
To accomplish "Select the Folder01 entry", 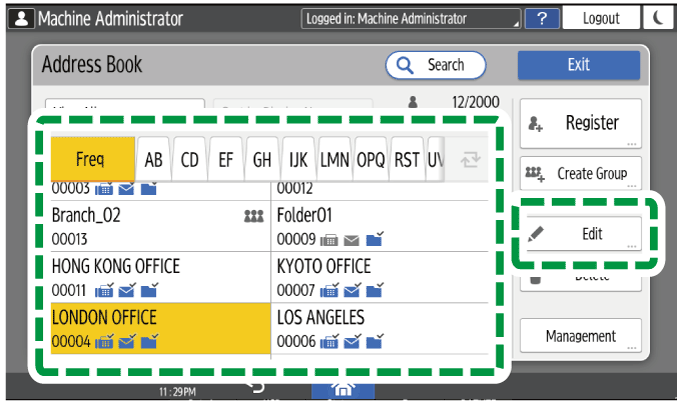I will [379, 226].
